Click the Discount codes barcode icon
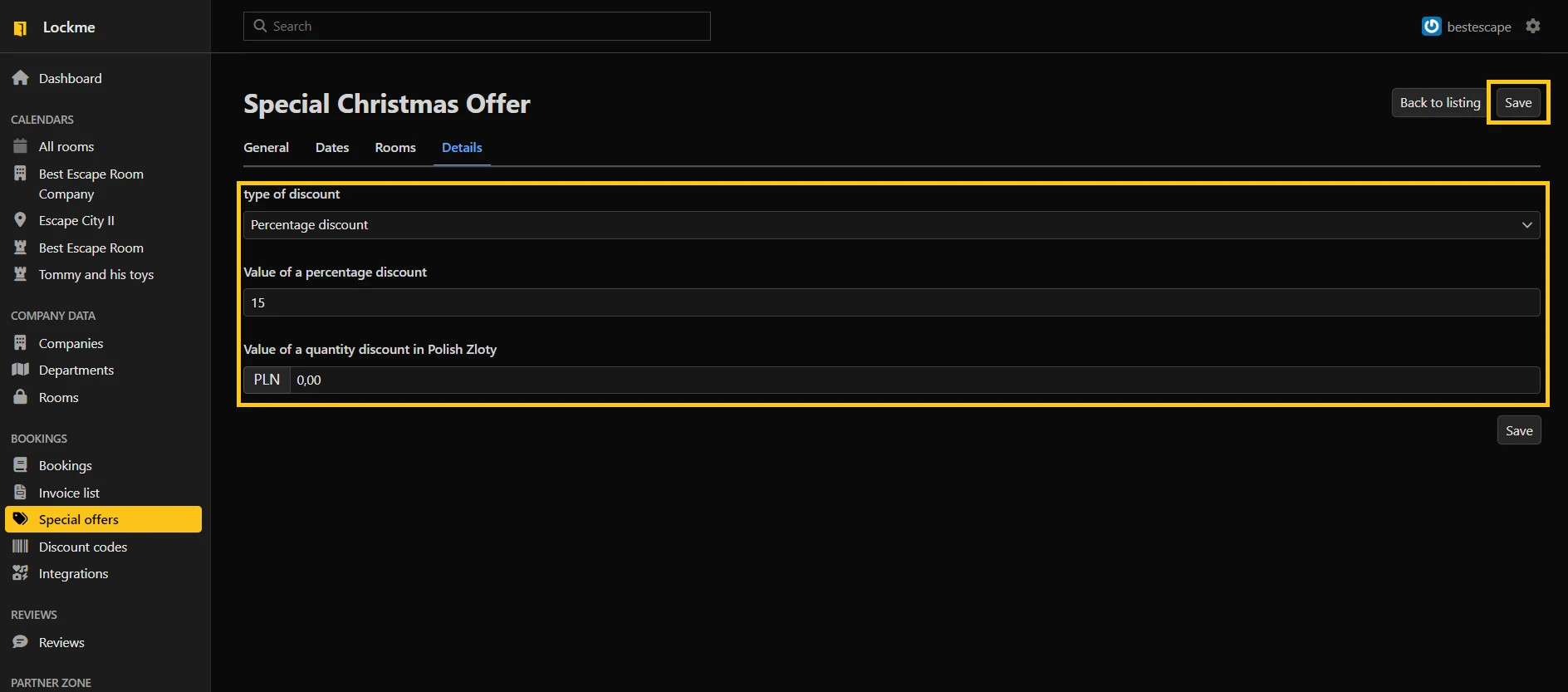 pyautogui.click(x=21, y=547)
